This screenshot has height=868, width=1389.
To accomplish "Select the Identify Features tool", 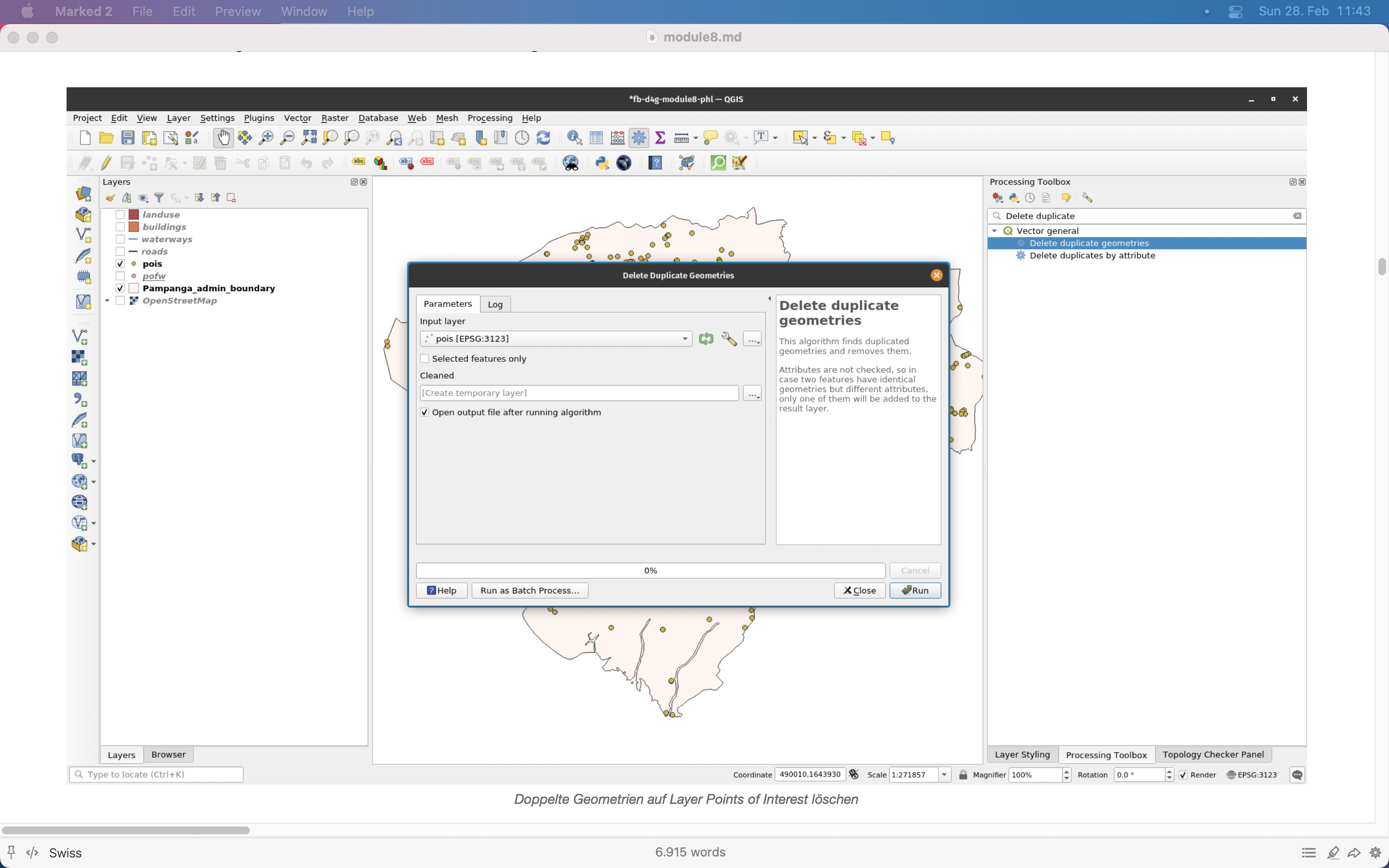I will click(x=572, y=137).
